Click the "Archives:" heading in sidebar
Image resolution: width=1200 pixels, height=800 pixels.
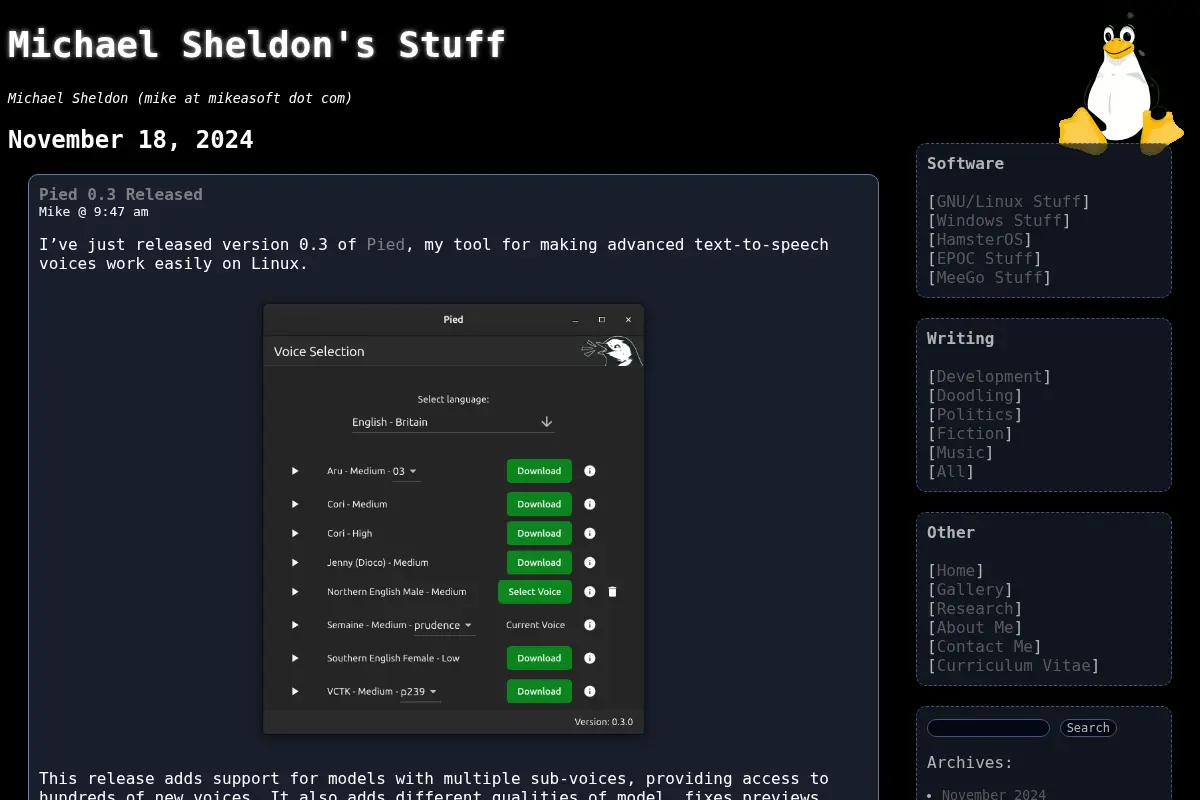(x=970, y=762)
